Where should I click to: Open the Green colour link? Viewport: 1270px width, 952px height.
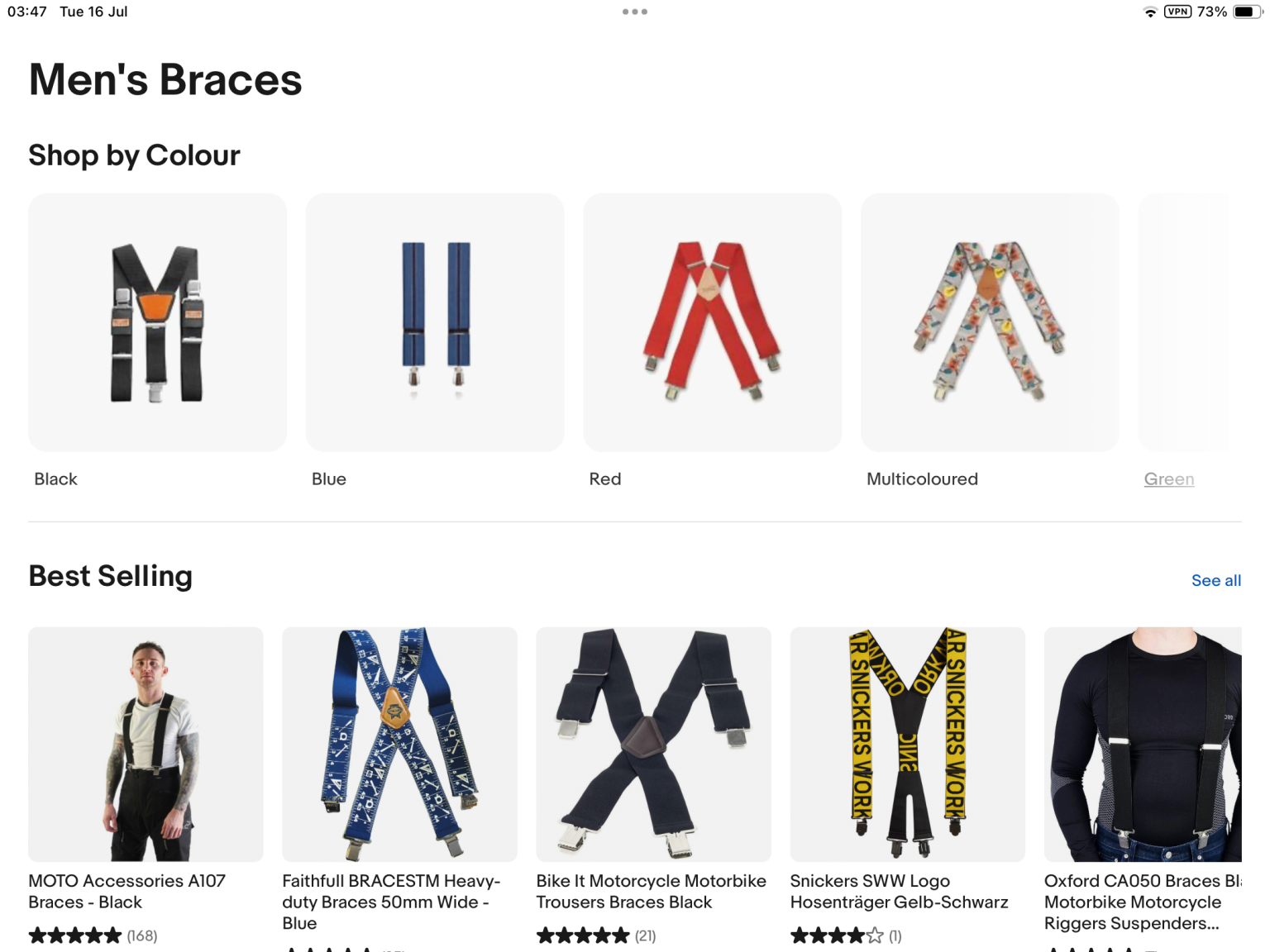(x=1168, y=479)
